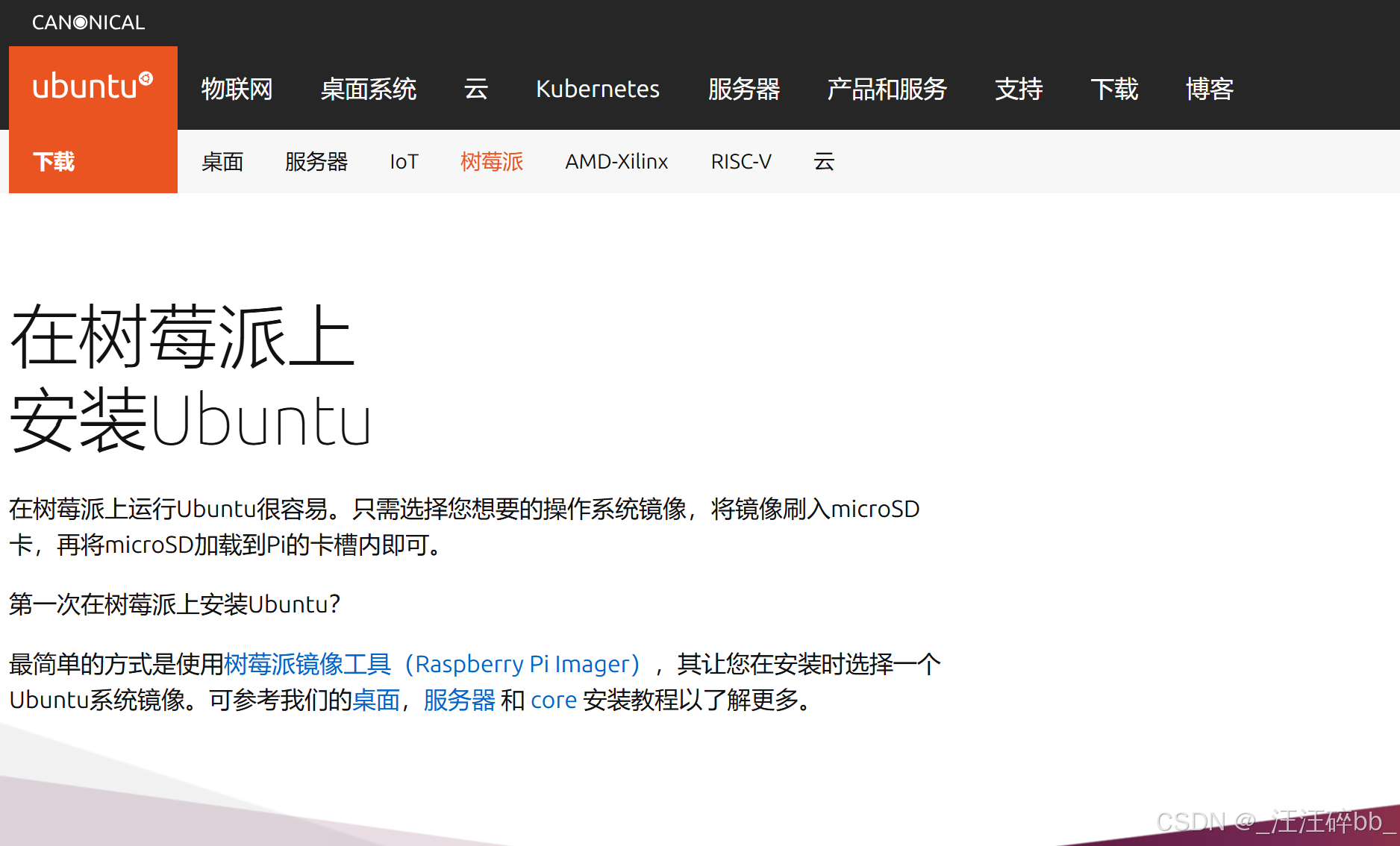Open the 物联网 menu item
This screenshot has width=1400, height=846.
236,90
